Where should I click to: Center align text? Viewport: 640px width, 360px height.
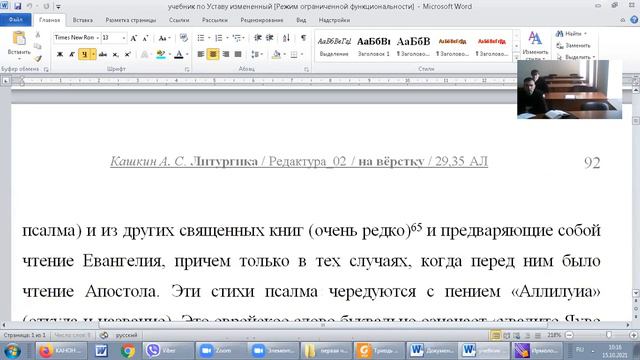pos(213,54)
